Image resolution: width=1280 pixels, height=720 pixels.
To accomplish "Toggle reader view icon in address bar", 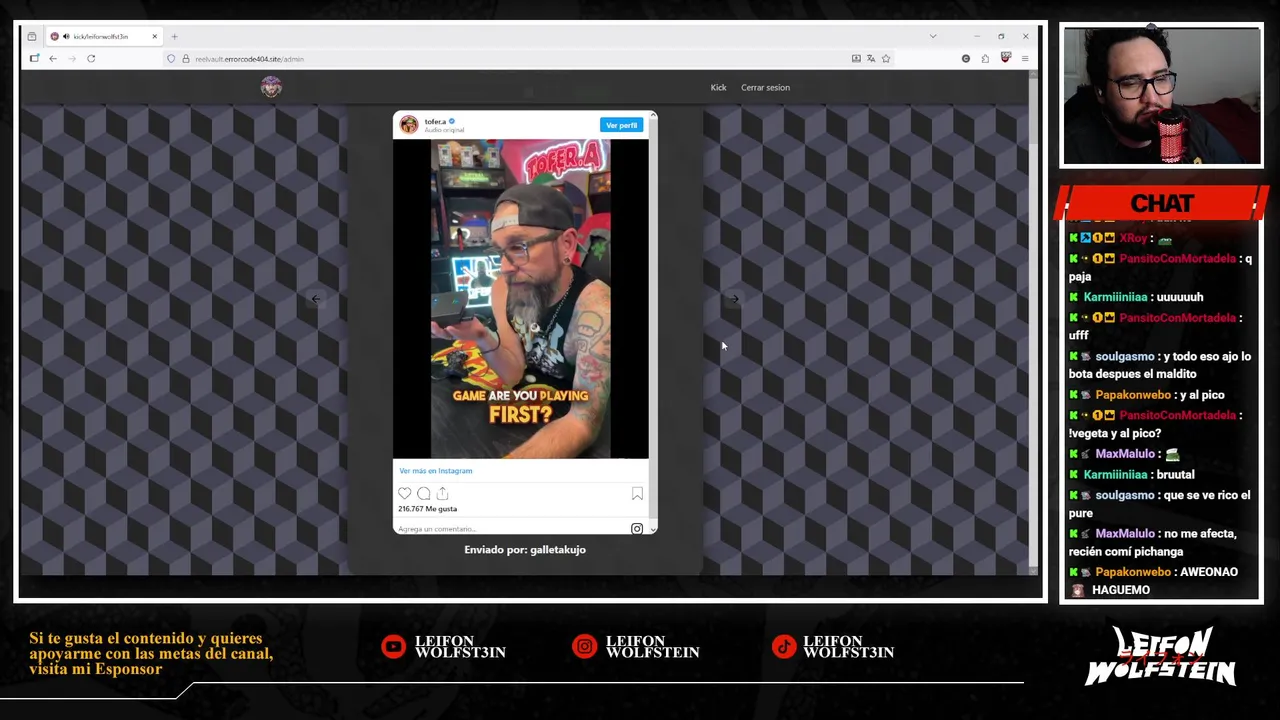I will pos(856,58).
